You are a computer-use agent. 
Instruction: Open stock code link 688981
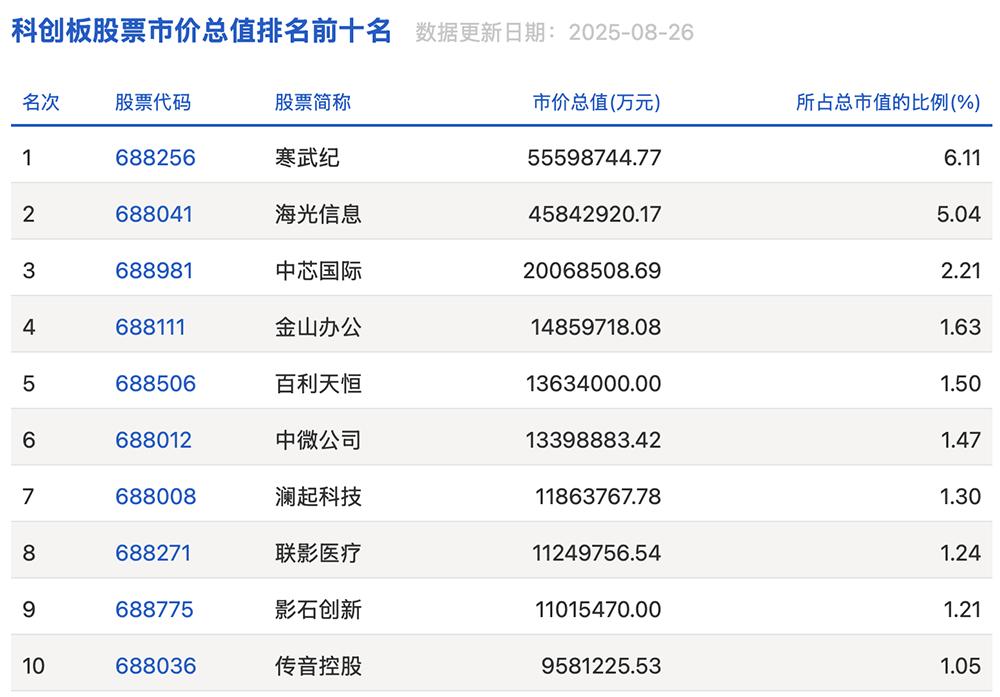(154, 270)
